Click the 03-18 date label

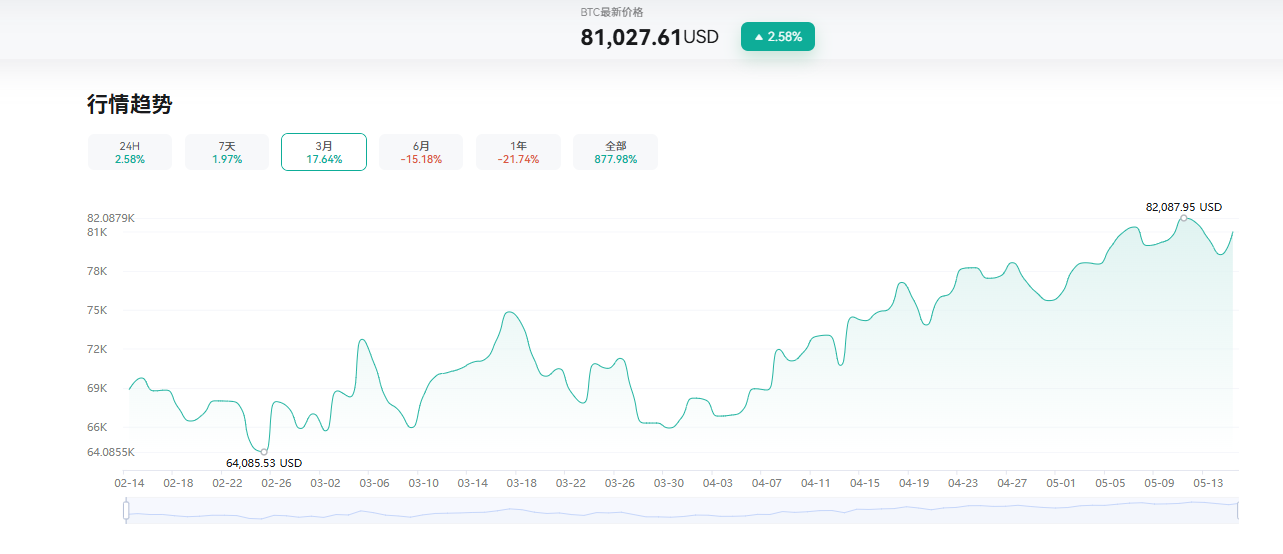click(521, 483)
